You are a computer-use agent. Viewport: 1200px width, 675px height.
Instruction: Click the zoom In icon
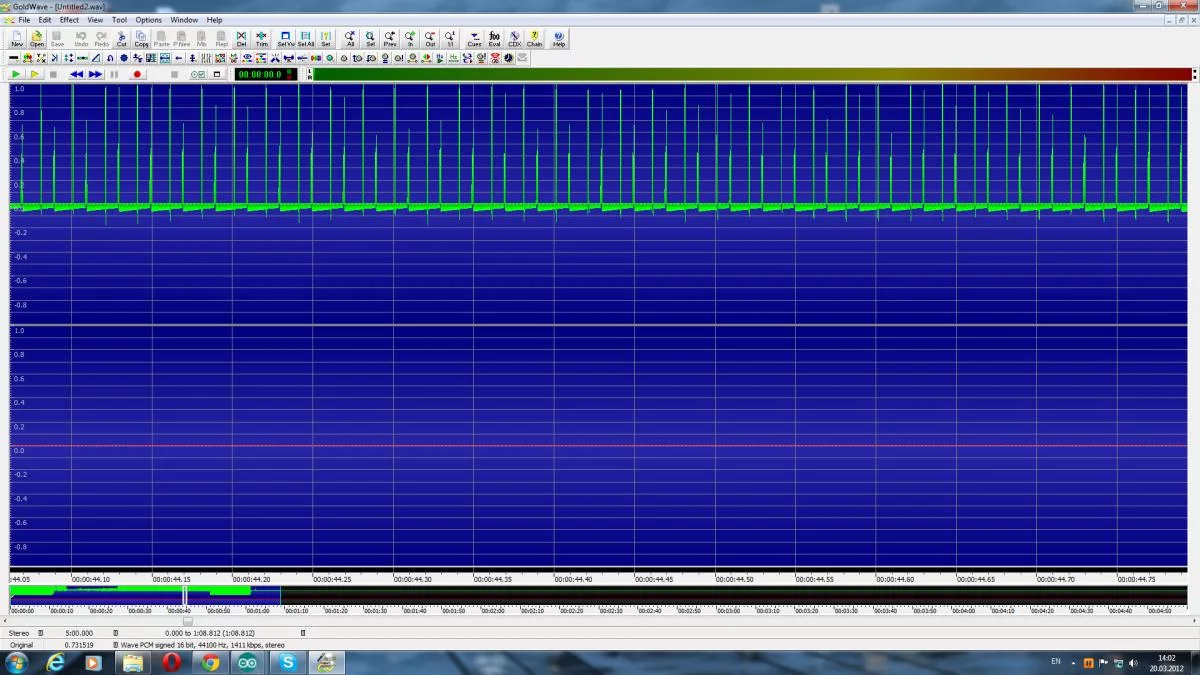click(x=410, y=39)
